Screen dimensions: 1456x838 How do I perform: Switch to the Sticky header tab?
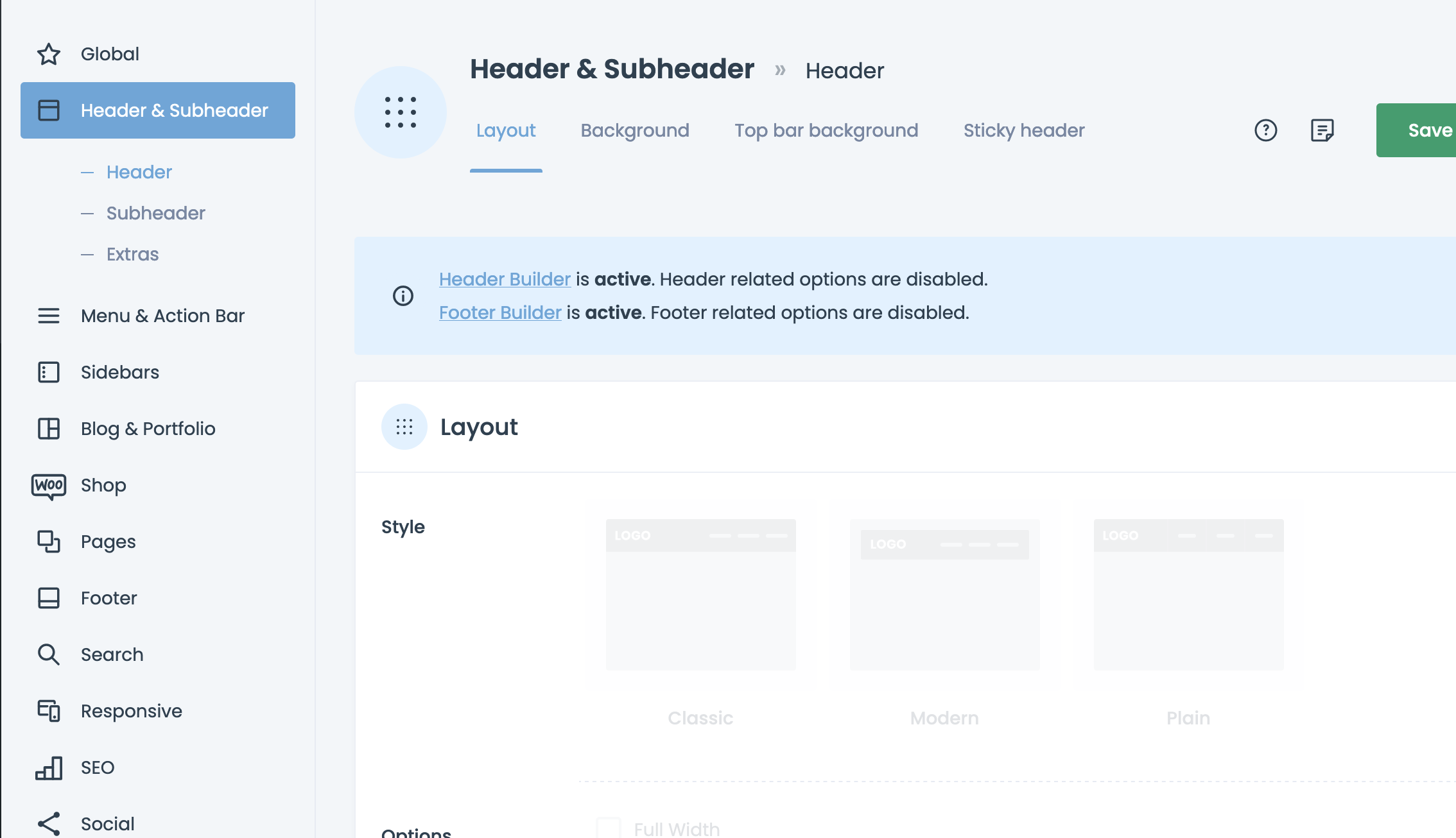tap(1024, 130)
